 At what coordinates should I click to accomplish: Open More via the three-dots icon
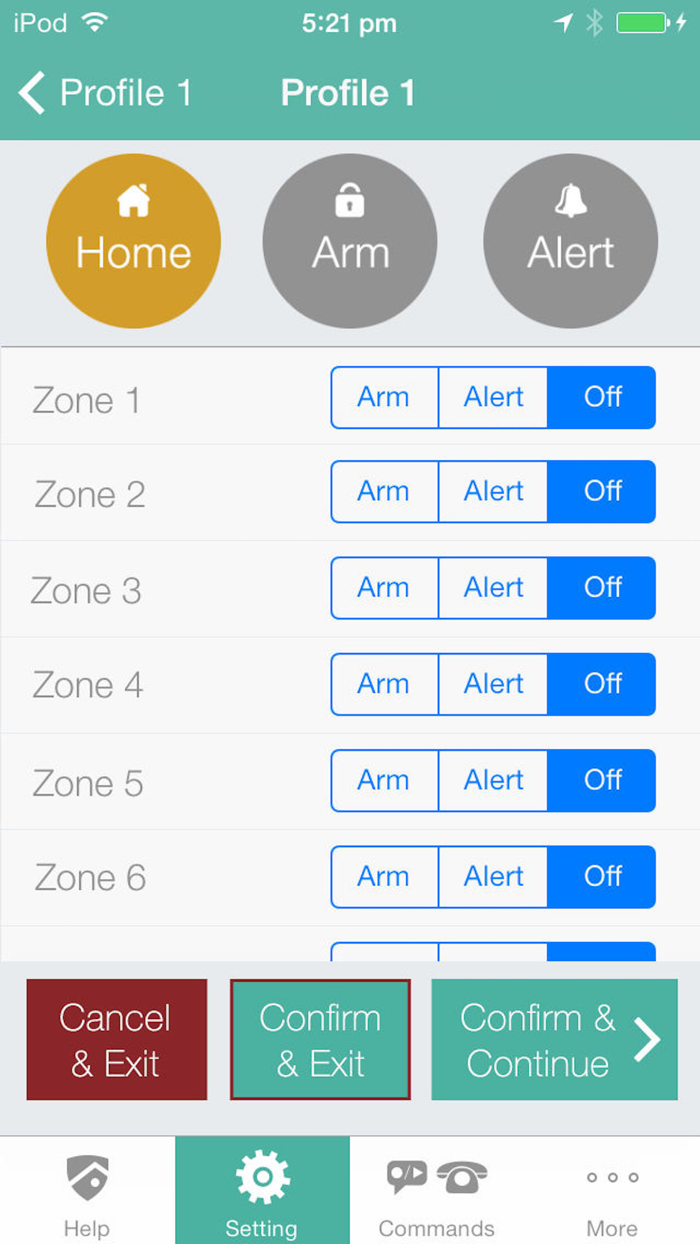[612, 1177]
